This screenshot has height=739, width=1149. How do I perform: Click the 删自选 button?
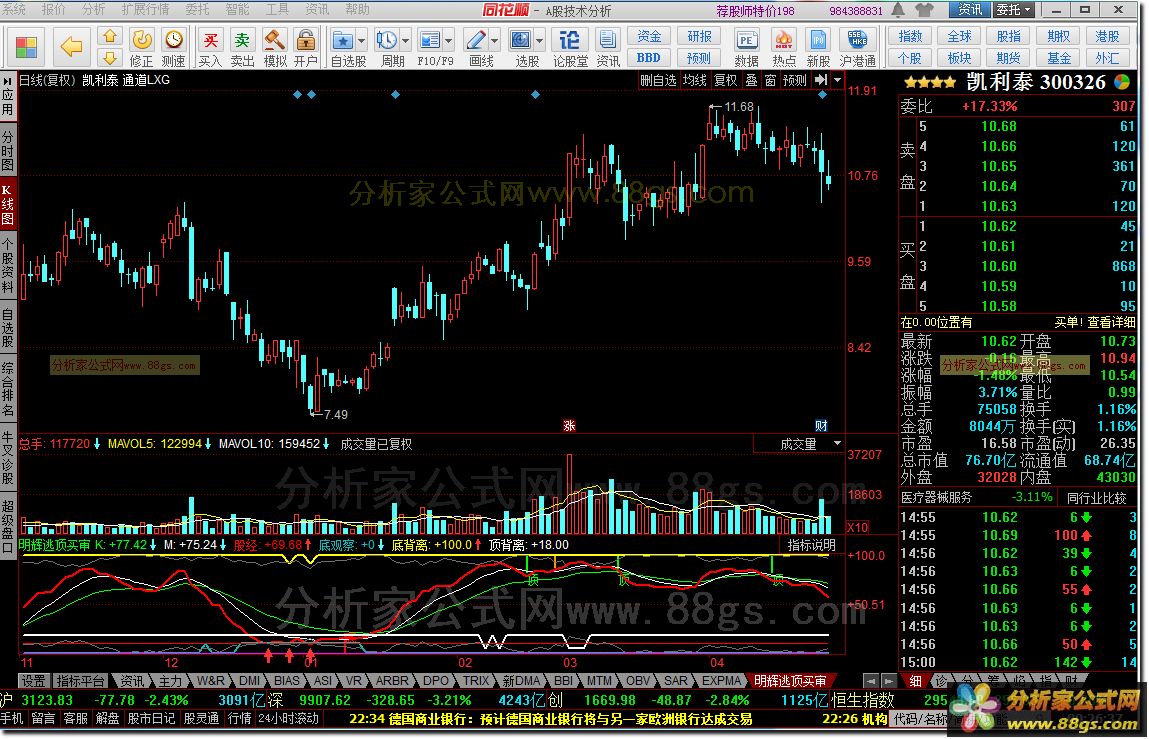pyautogui.click(x=658, y=81)
